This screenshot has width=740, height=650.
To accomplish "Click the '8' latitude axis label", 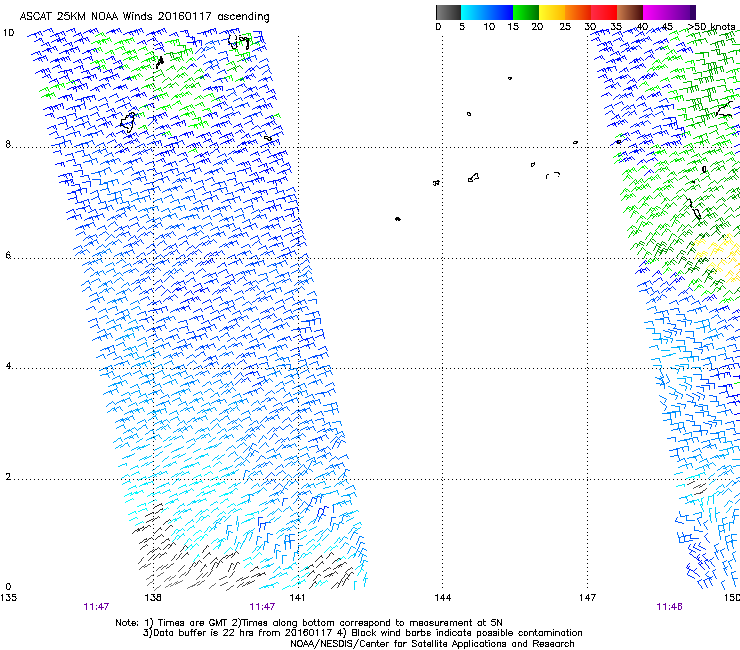I will coord(8,144).
